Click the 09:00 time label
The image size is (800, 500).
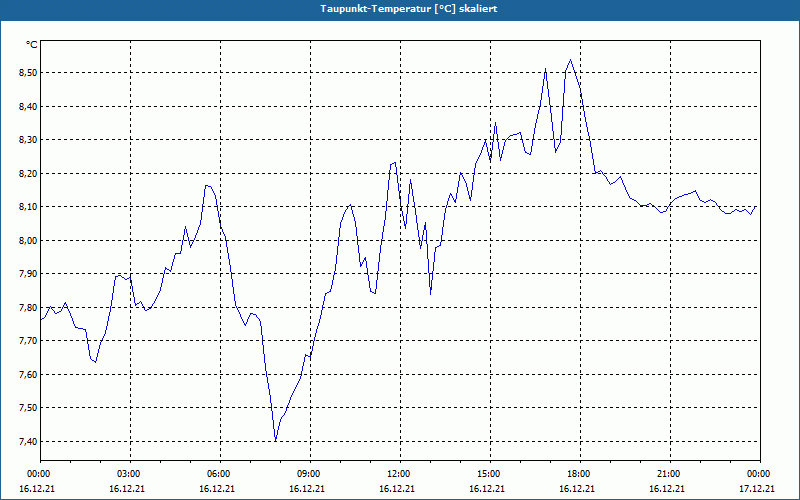click(307, 474)
